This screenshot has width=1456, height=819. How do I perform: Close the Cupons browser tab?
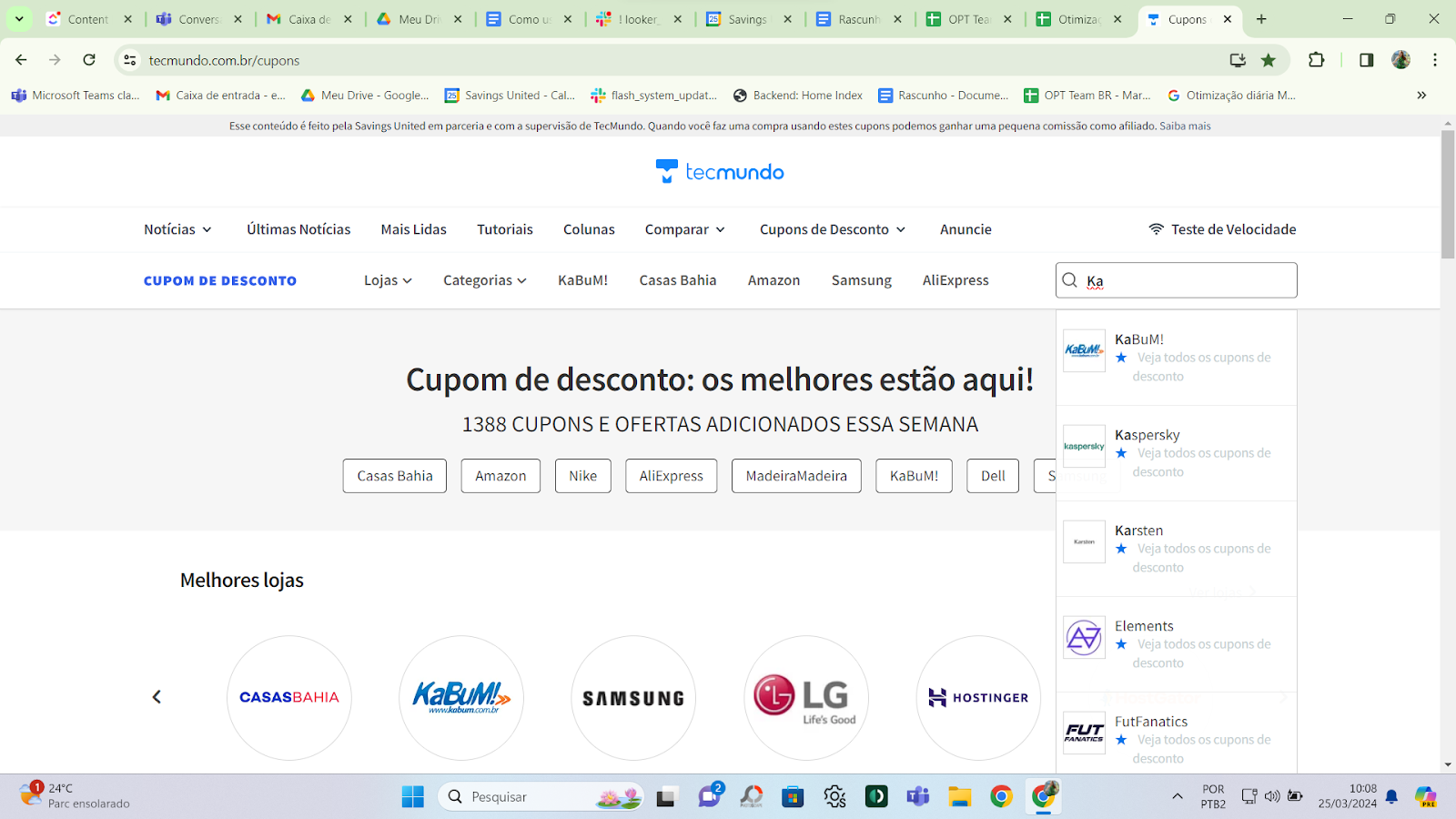[x=1228, y=19]
